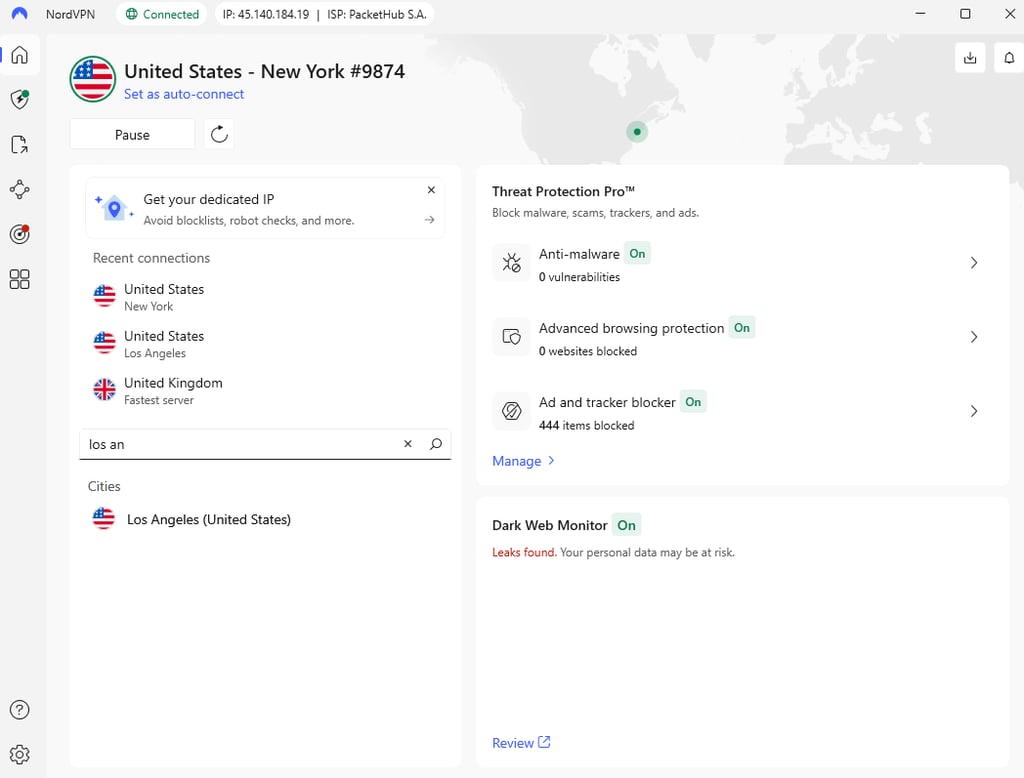This screenshot has width=1024, height=778.
Task: Expand Advanced browsing protection chevron
Action: click(x=974, y=337)
